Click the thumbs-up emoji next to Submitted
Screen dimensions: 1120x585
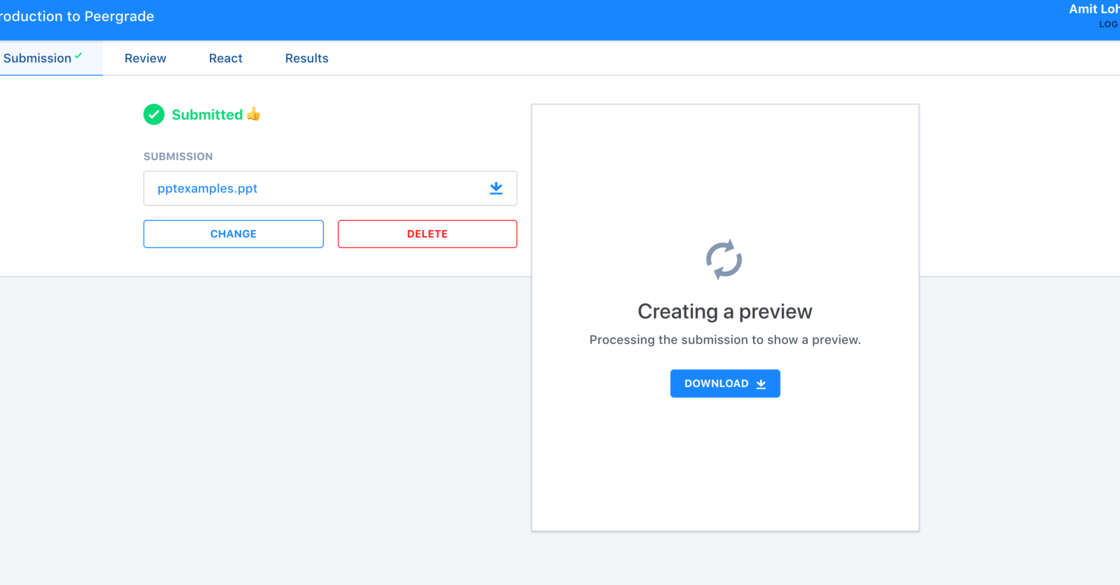coord(253,114)
